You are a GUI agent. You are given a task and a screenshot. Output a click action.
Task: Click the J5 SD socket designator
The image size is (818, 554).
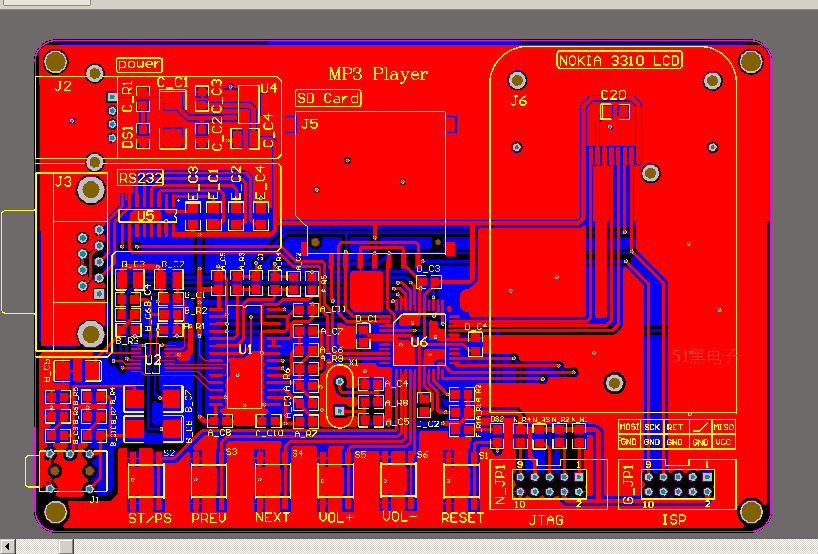310,124
